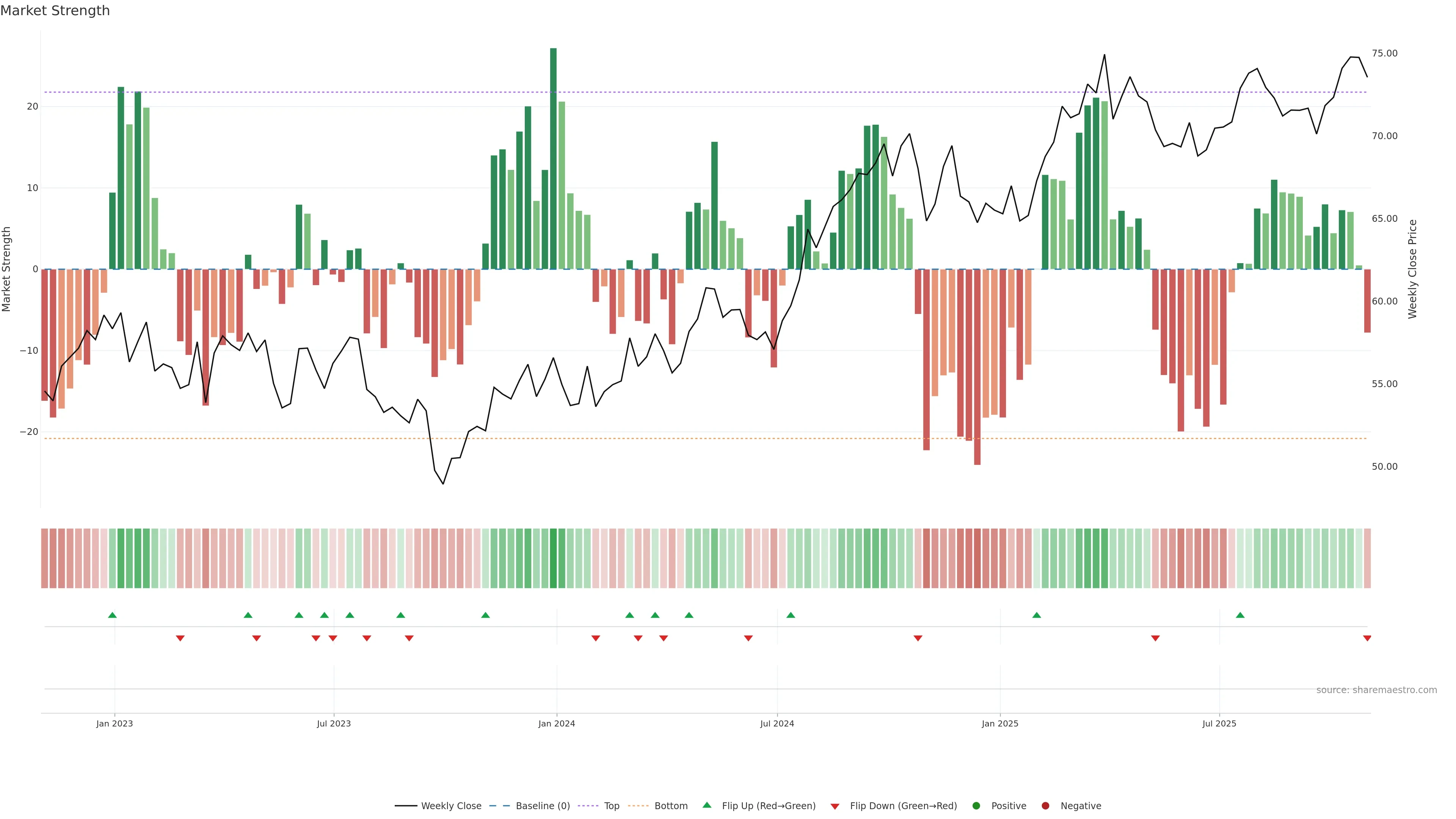1456x819 pixels.
Task: Click the Market Strength chart title
Action: point(55,11)
